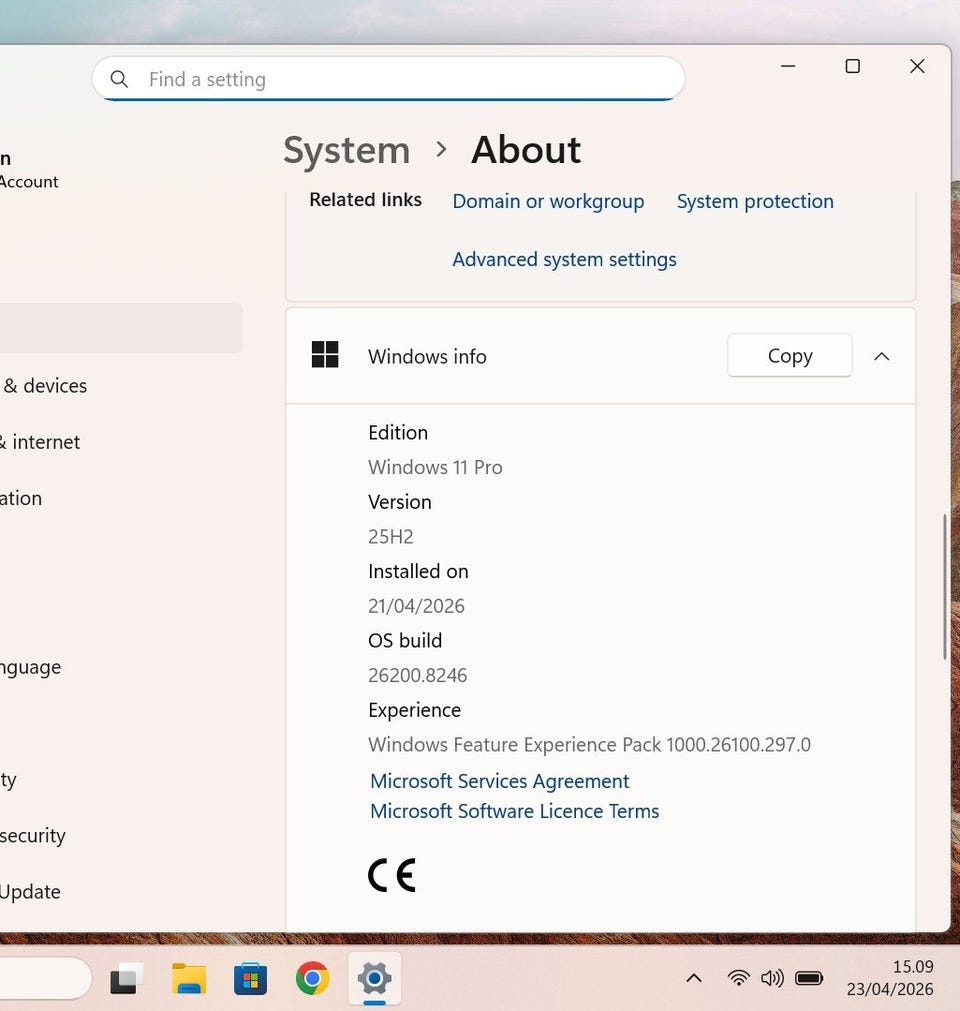
Task: Collapse the Windows info section
Action: coord(881,356)
